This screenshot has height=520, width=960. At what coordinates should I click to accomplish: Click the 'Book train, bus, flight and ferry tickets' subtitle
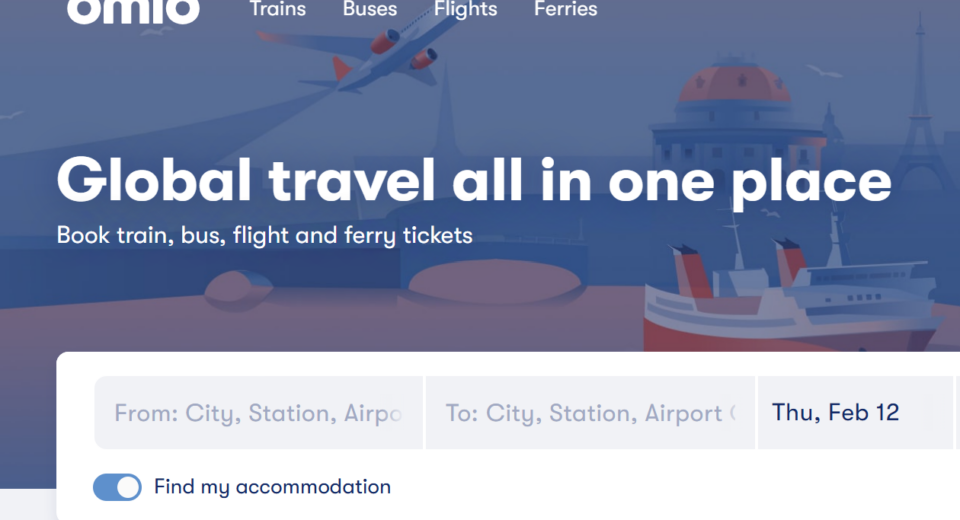tap(264, 236)
